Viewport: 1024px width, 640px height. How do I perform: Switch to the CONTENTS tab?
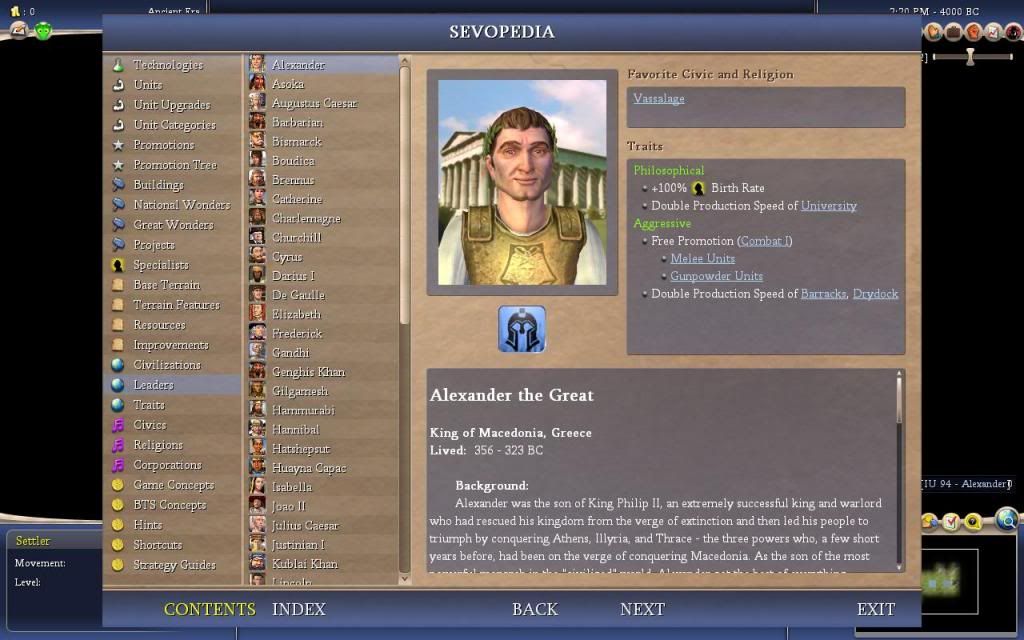210,609
